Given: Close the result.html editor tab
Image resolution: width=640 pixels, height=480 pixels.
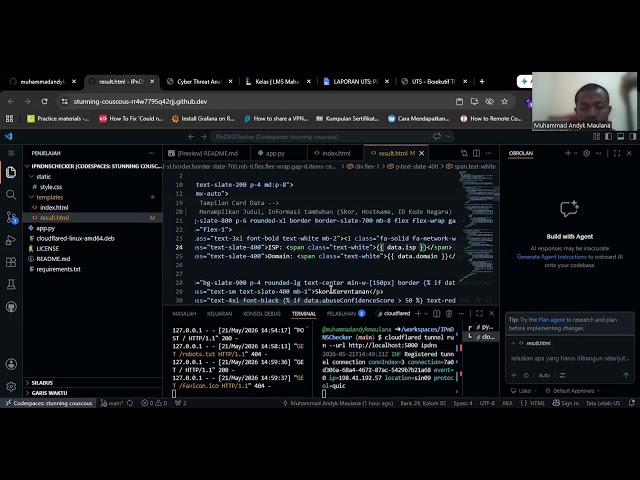Looking at the screenshot, I should point(422,153).
